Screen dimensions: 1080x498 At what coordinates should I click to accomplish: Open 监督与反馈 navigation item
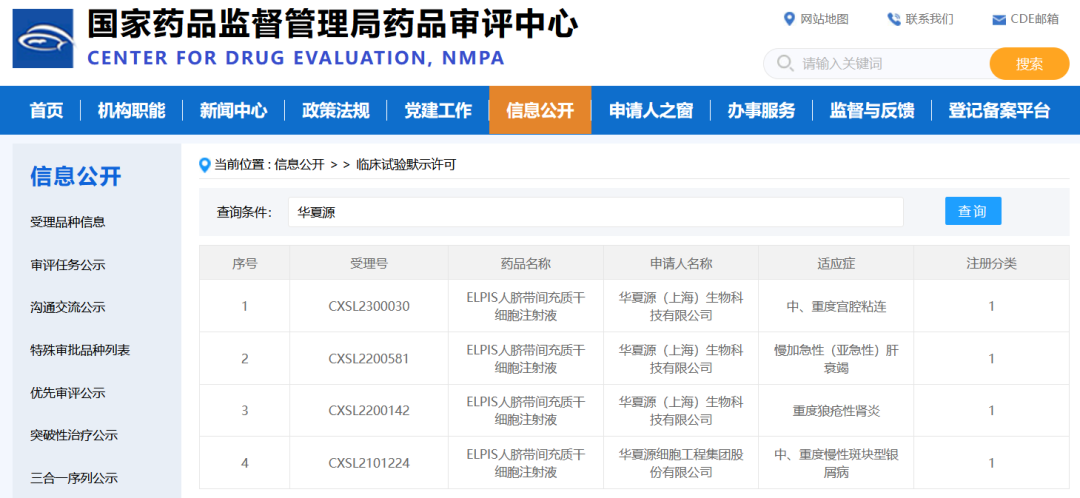[x=871, y=110]
